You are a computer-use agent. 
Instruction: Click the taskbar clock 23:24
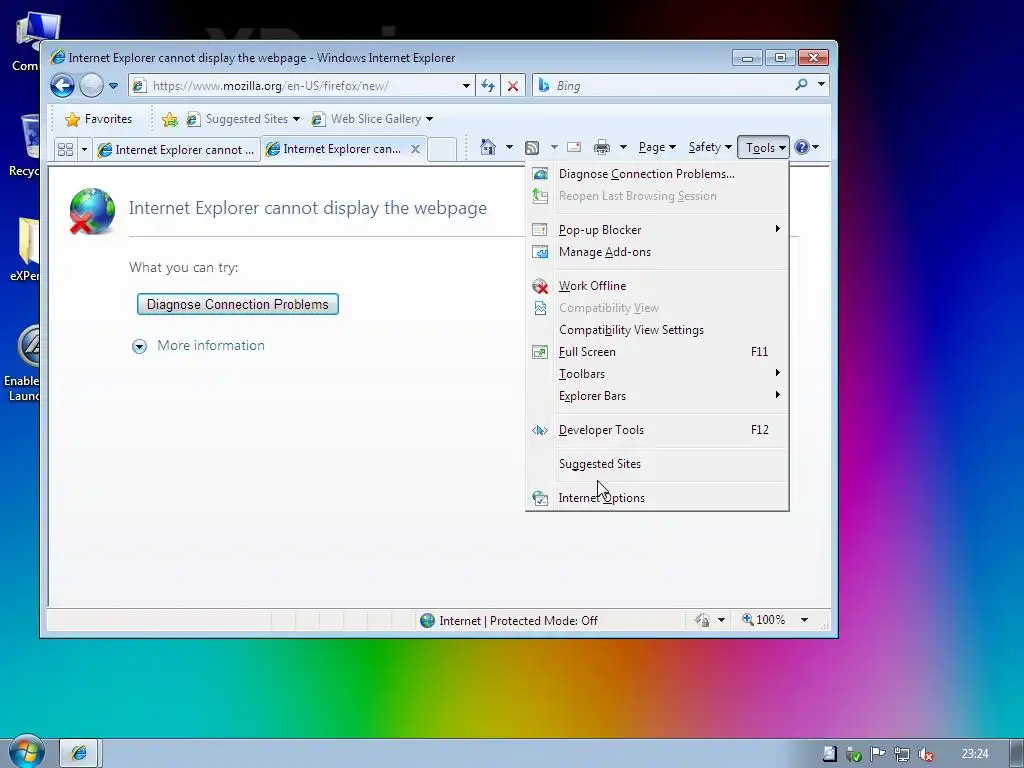tap(975, 754)
